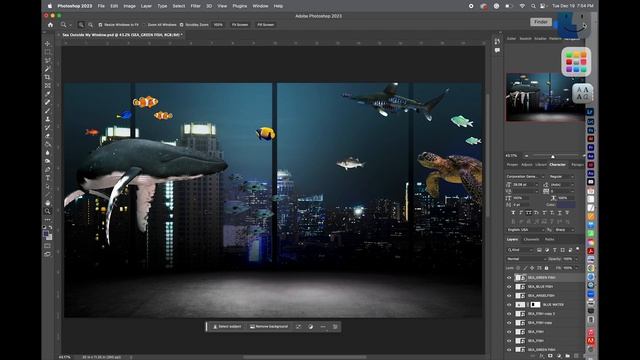640x360 pixels.
Task: Open the Normal blend mode dropdown
Action: point(526,259)
